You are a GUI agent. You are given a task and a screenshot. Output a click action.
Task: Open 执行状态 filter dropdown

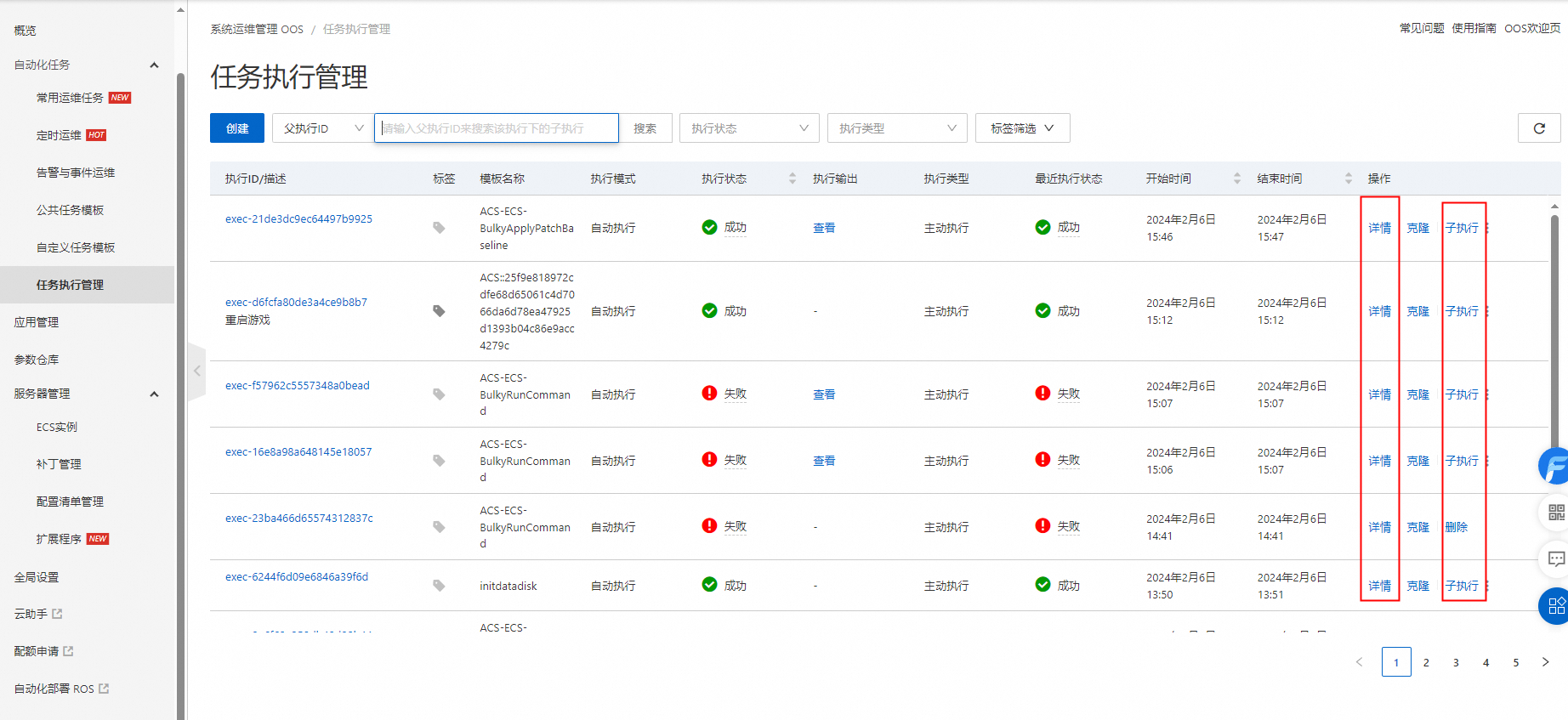(x=749, y=128)
